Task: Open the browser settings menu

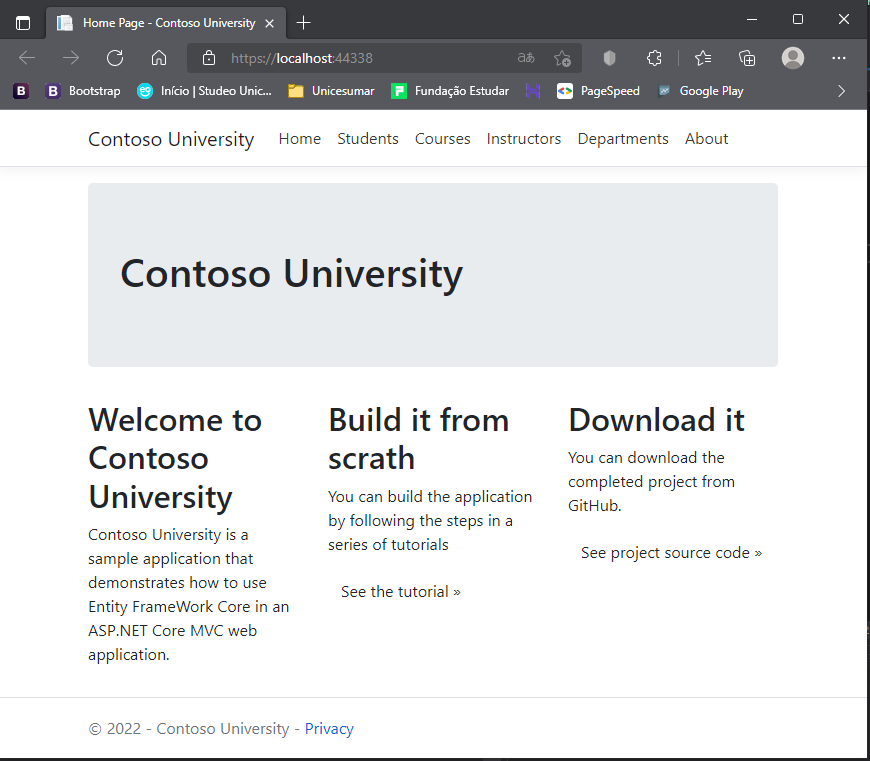Action: (x=839, y=58)
